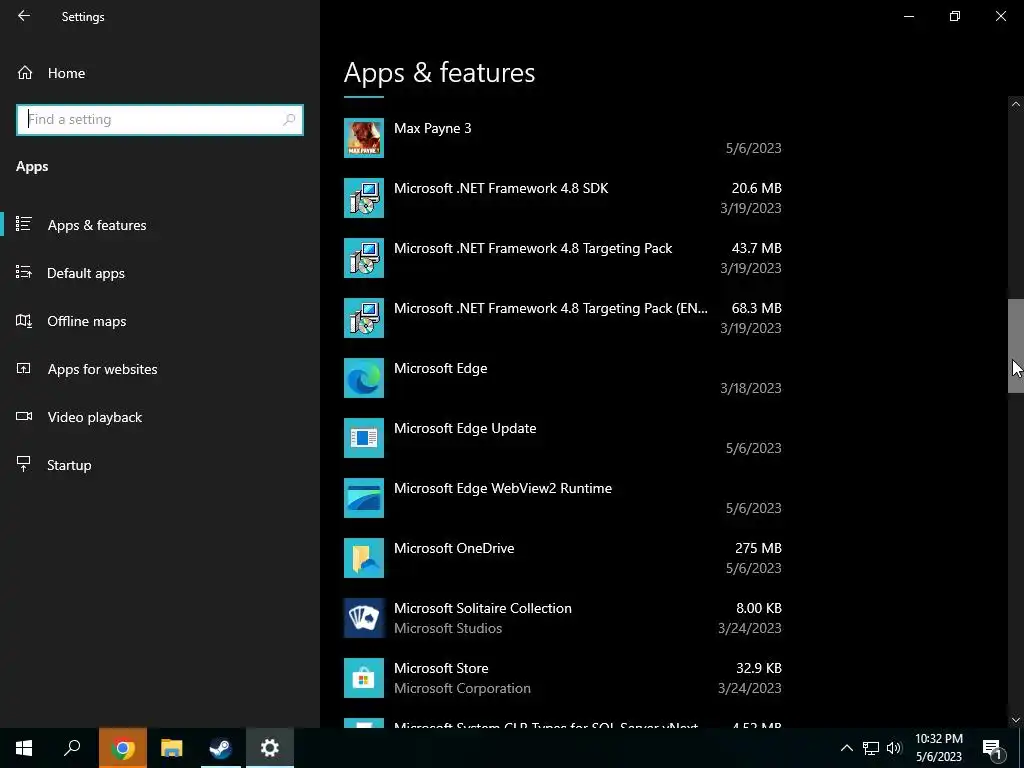
Task: Open the notification action center icon
Action: pyautogui.click(x=992, y=749)
